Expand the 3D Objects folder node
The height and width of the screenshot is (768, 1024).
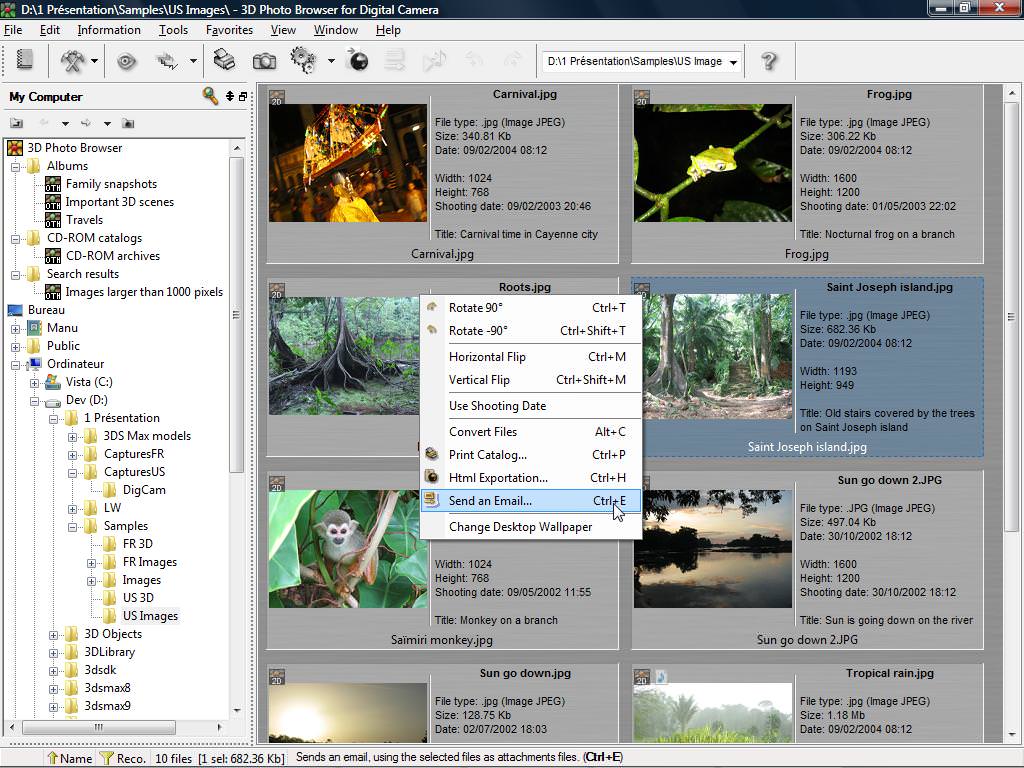click(x=53, y=635)
